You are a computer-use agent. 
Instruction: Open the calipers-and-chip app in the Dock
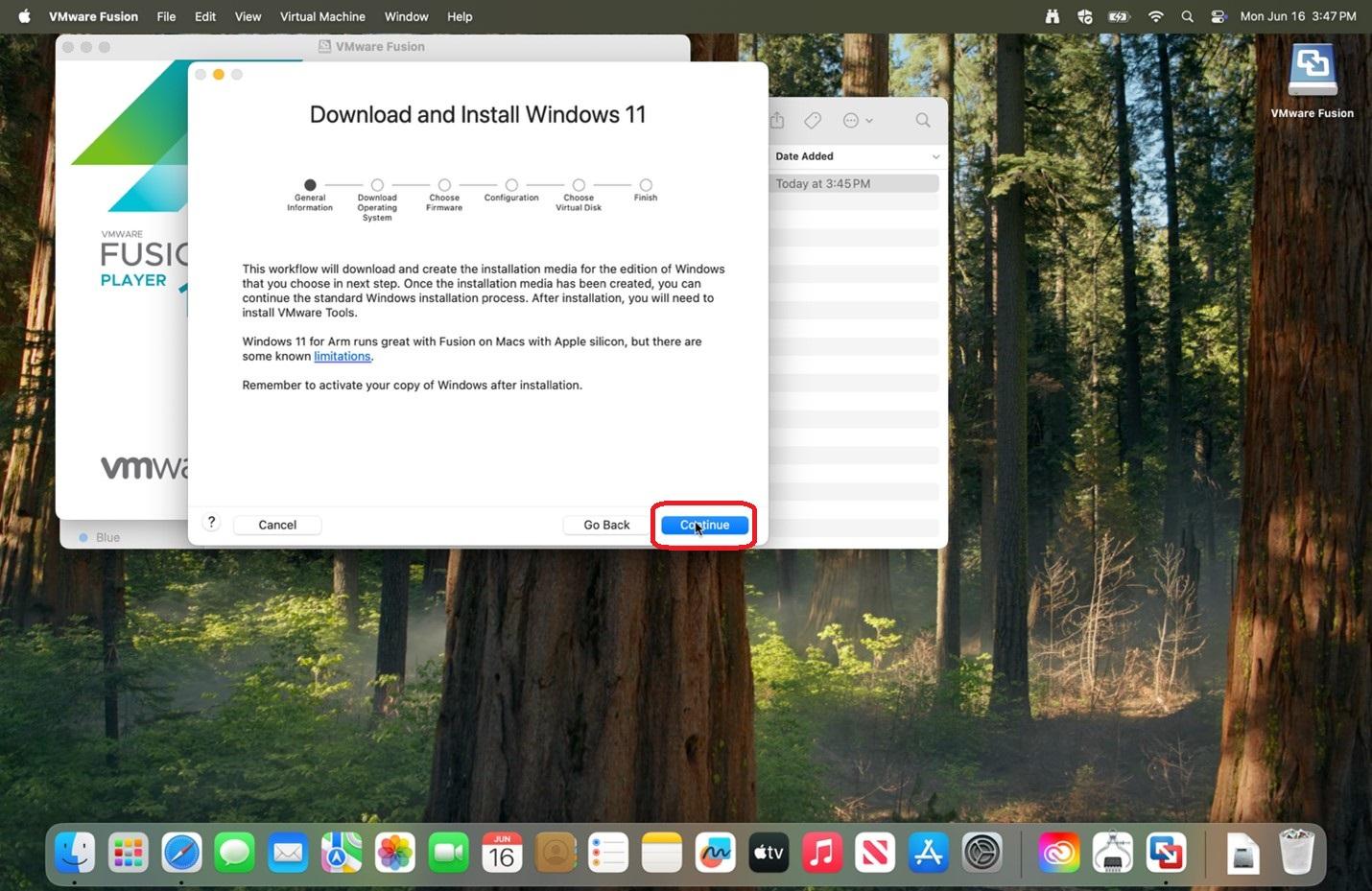pyautogui.click(x=1113, y=852)
